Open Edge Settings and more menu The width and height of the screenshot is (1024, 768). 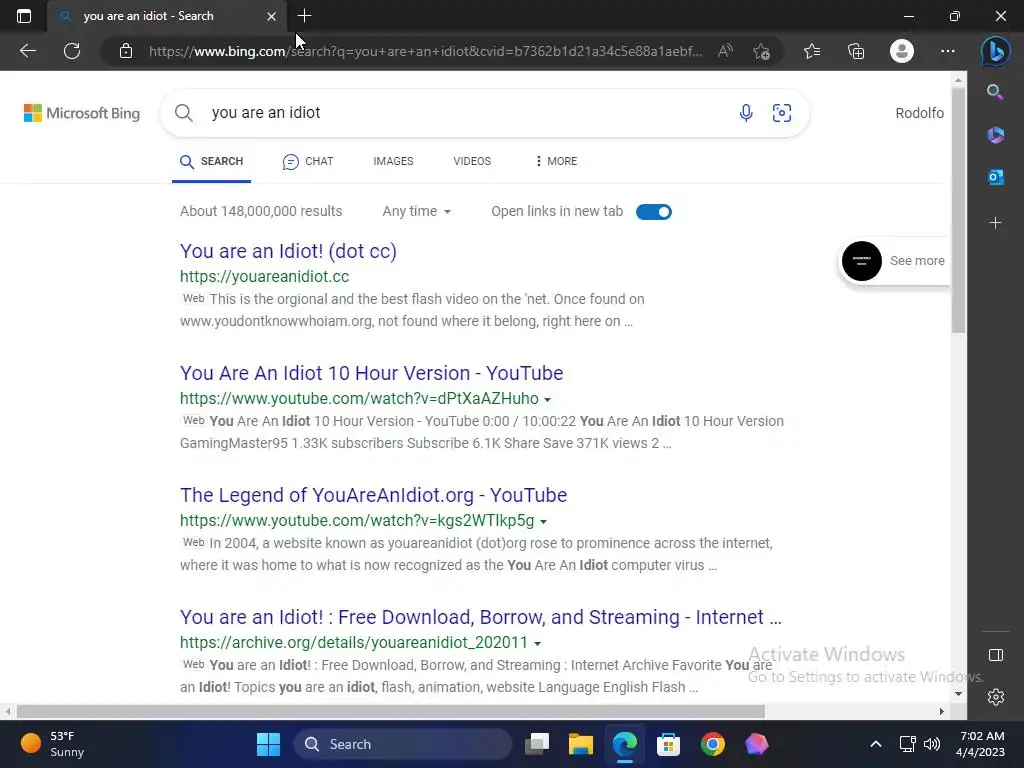pyautogui.click(x=948, y=51)
